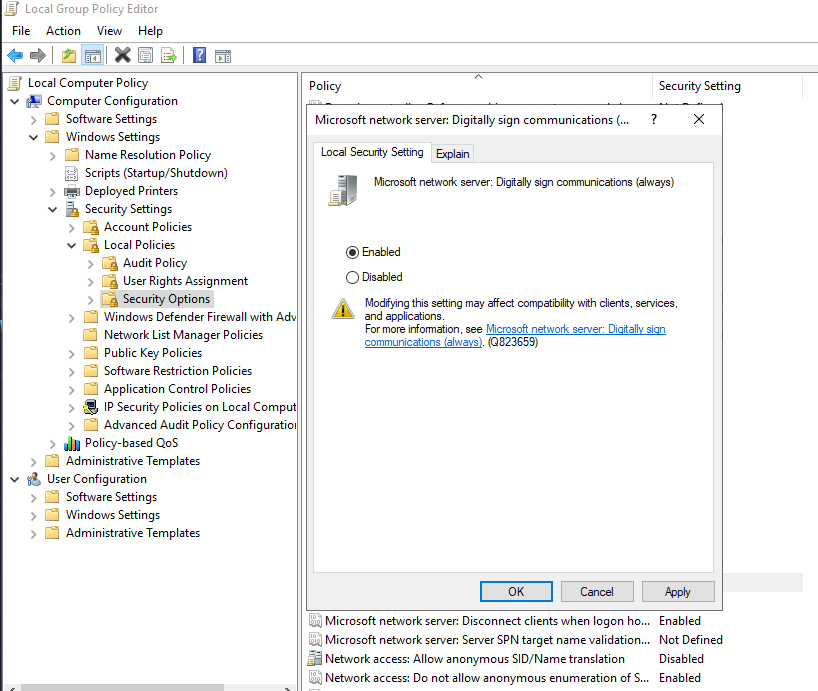Screen dimensions: 818x691
Task: Click Disconnect clients when logon policy icon
Action: pyautogui.click(x=315, y=621)
